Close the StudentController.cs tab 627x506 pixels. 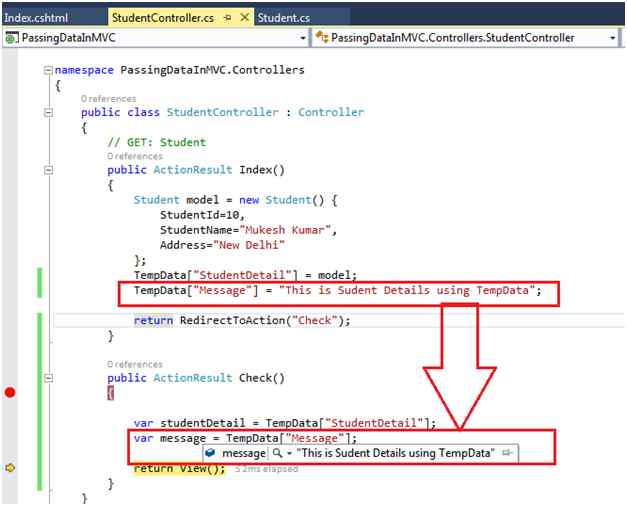(244, 18)
